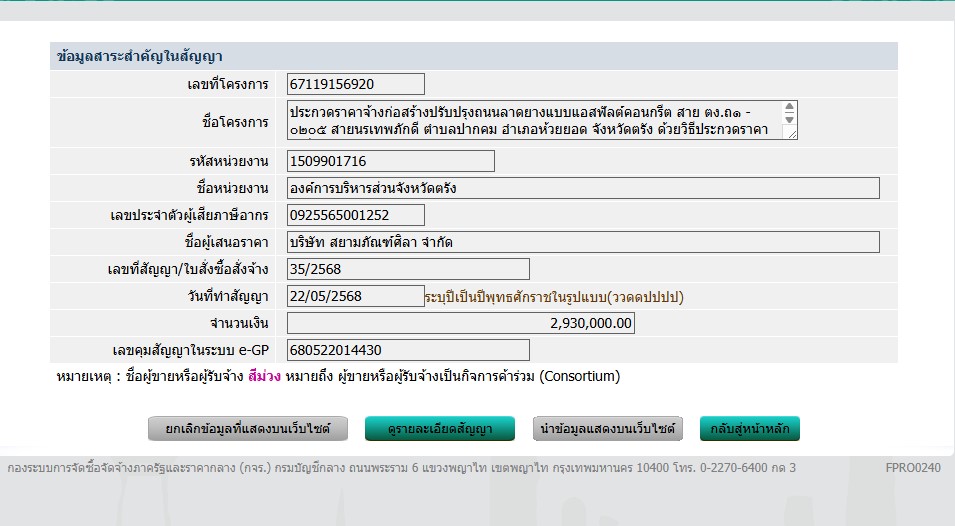Select the amount field 2,930,000.00
The height and width of the screenshot is (526, 955).
tap(460, 323)
